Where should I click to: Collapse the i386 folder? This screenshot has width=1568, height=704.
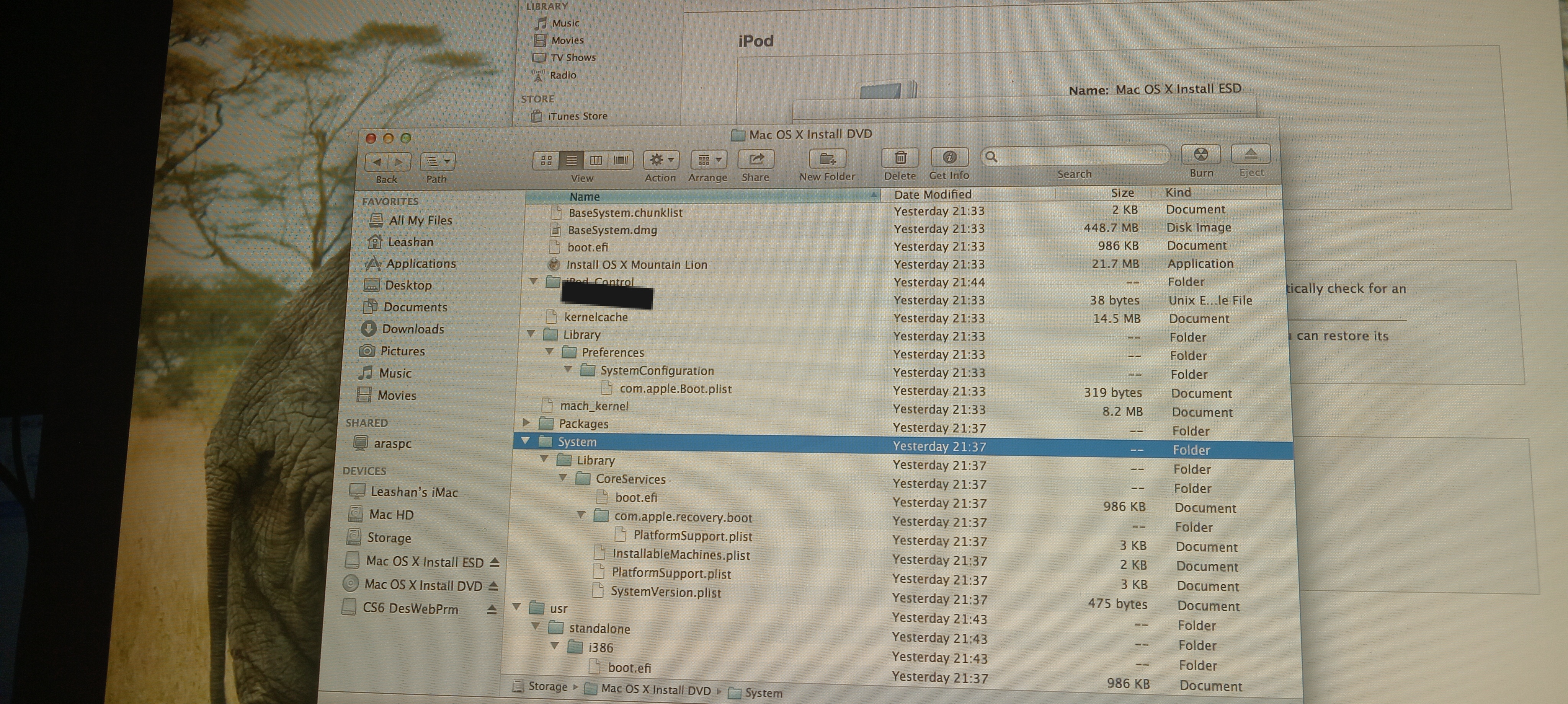pyautogui.click(x=555, y=646)
